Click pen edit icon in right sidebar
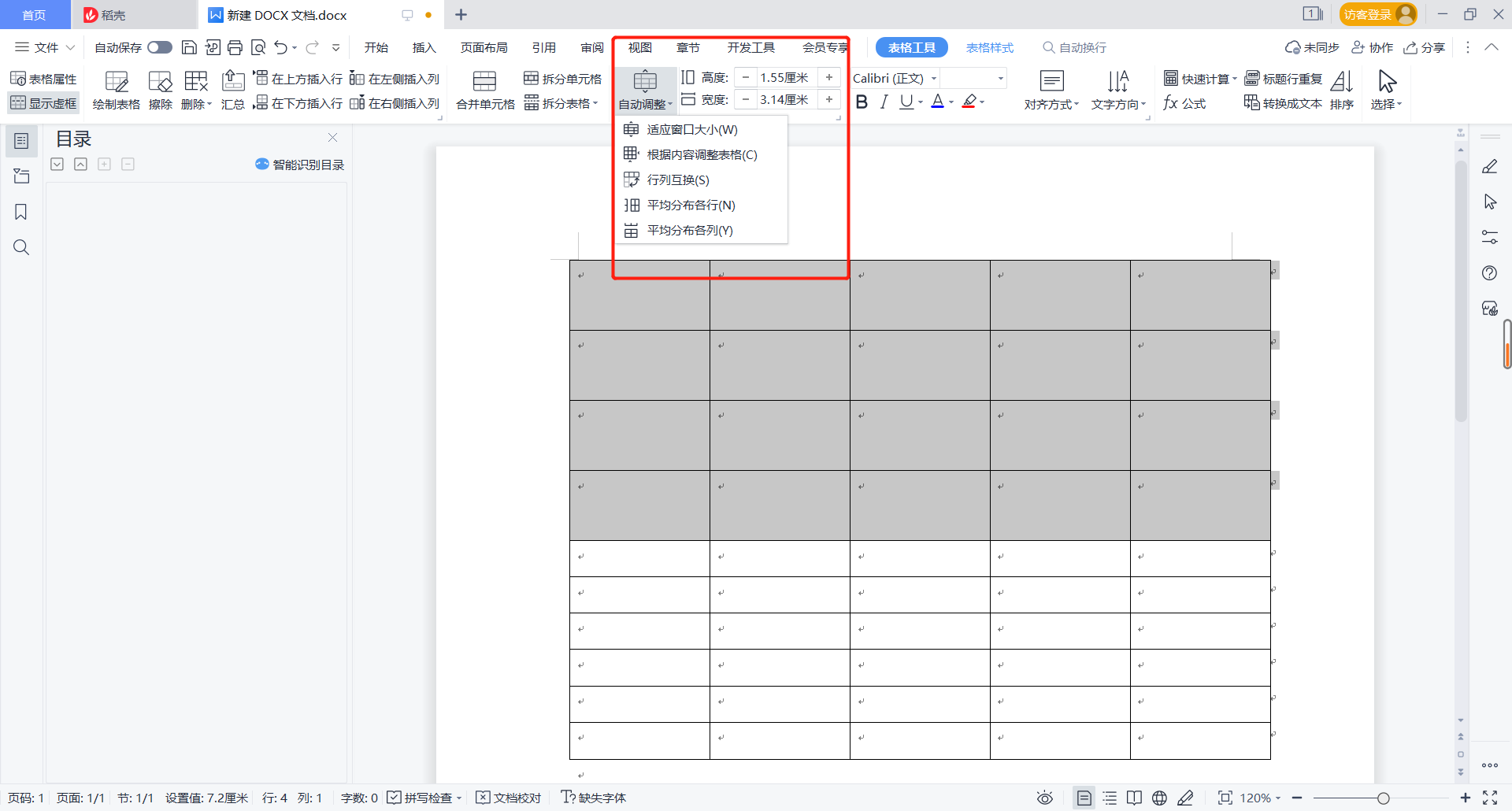 point(1489,166)
